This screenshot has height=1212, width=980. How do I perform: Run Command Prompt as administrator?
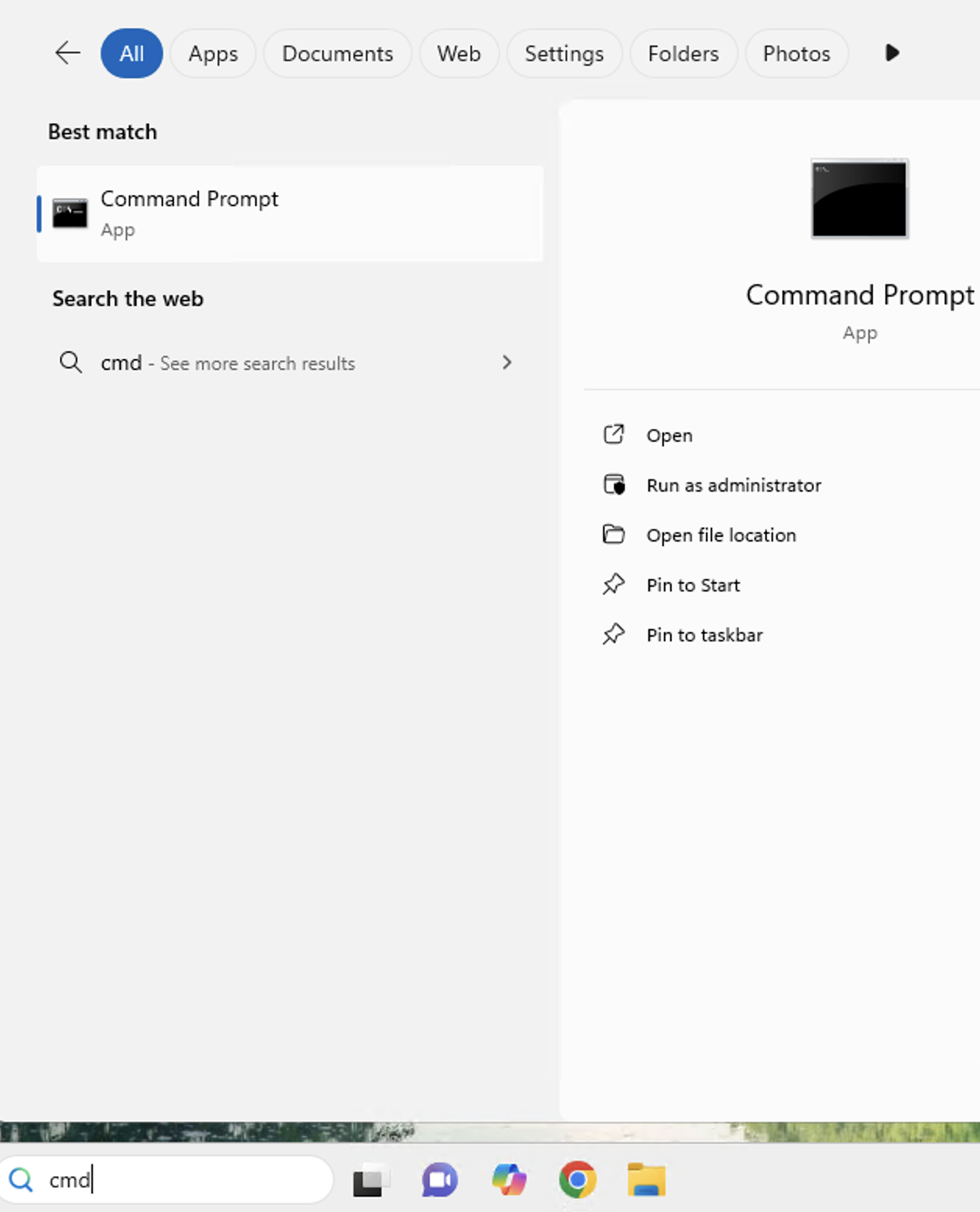click(x=733, y=485)
